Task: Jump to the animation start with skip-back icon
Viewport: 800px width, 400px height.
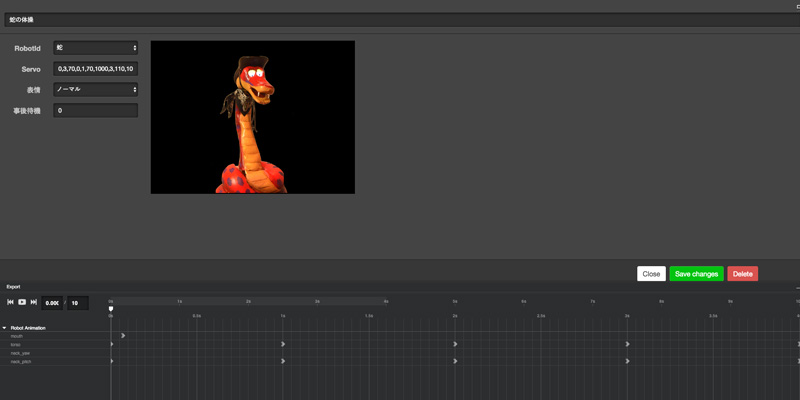Action: coord(10,302)
